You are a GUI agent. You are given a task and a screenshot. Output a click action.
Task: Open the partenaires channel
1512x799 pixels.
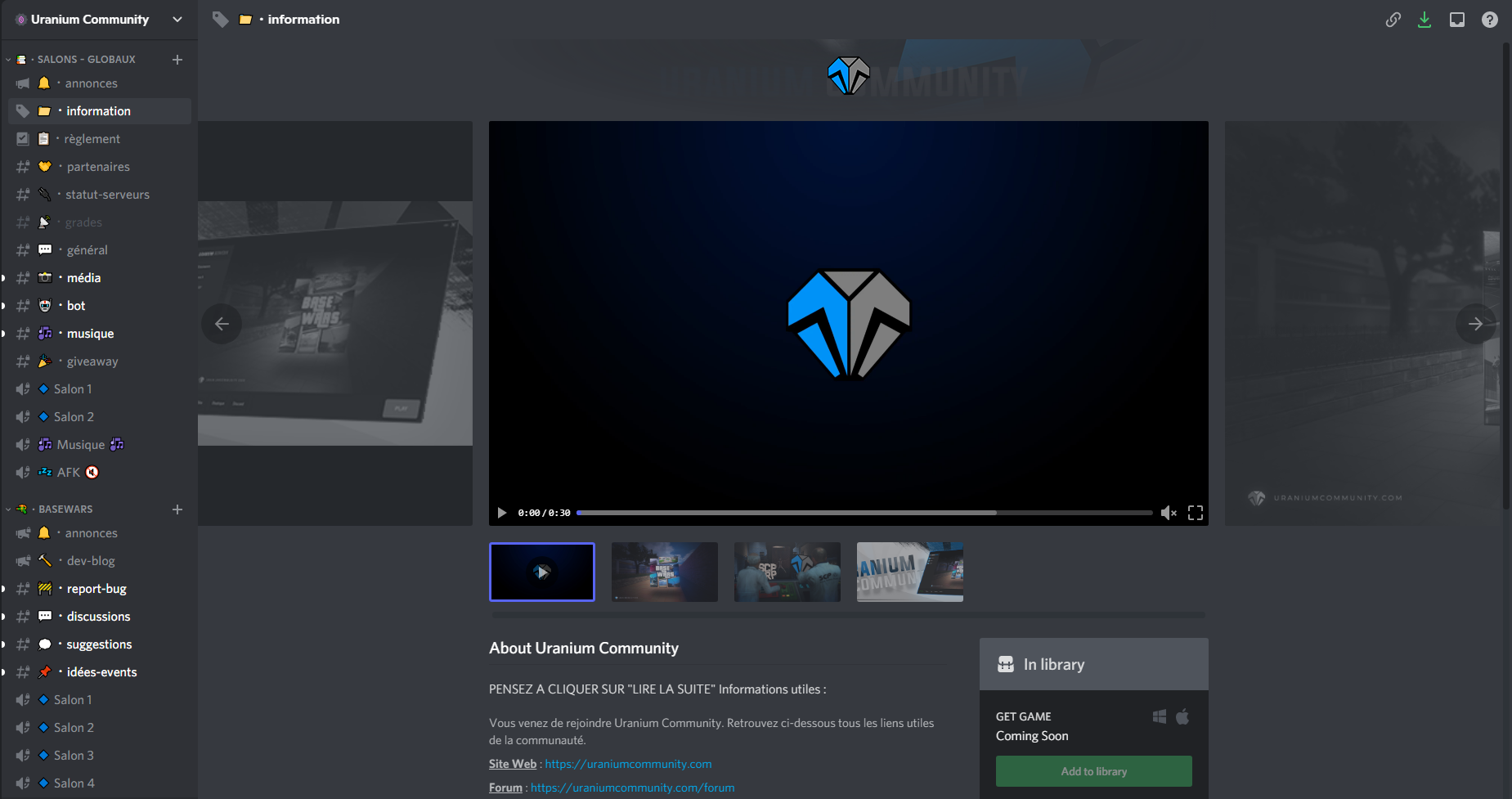pos(99,167)
